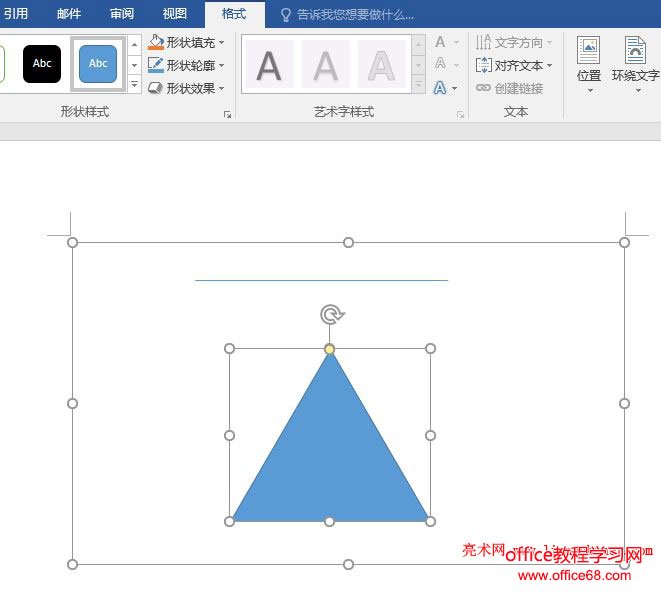
Task: Switch to the 视图 tab
Action: coord(175,14)
